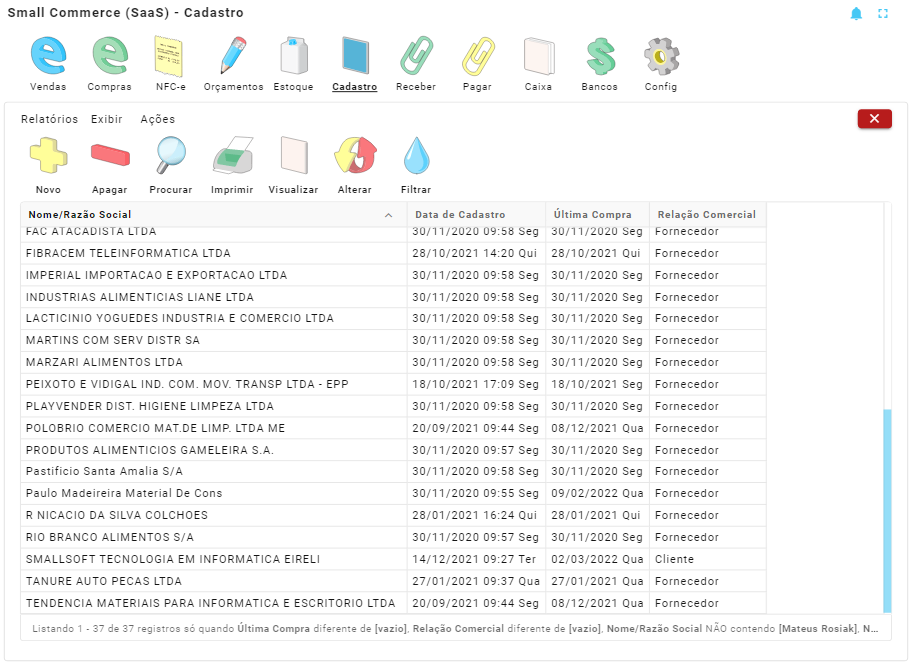Click the NFC-e receipt icon
This screenshot has height=665, width=912.
(x=171, y=56)
